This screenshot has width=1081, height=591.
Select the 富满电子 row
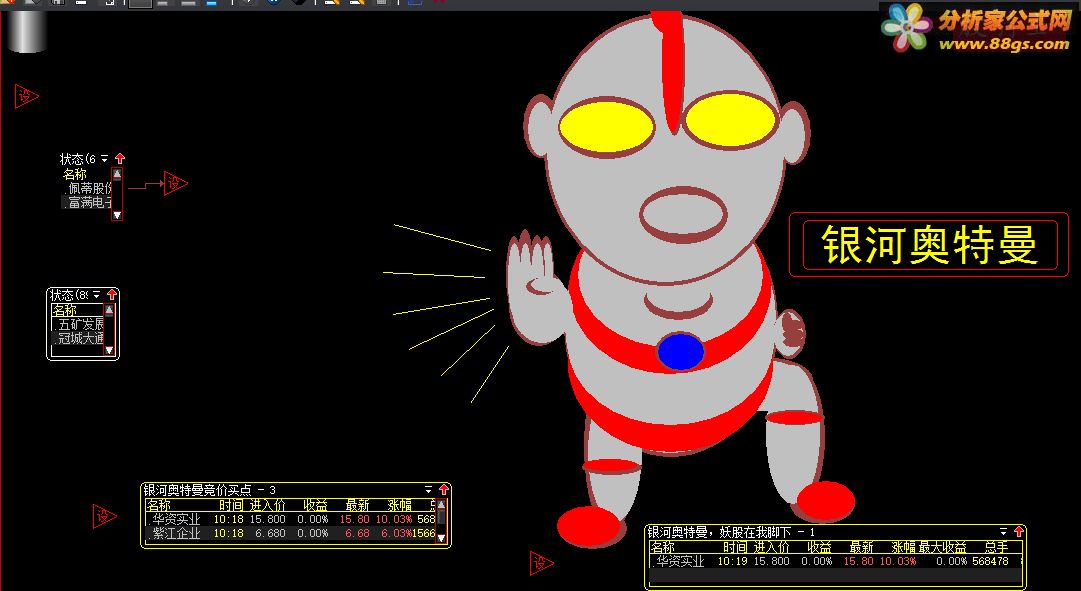point(87,202)
